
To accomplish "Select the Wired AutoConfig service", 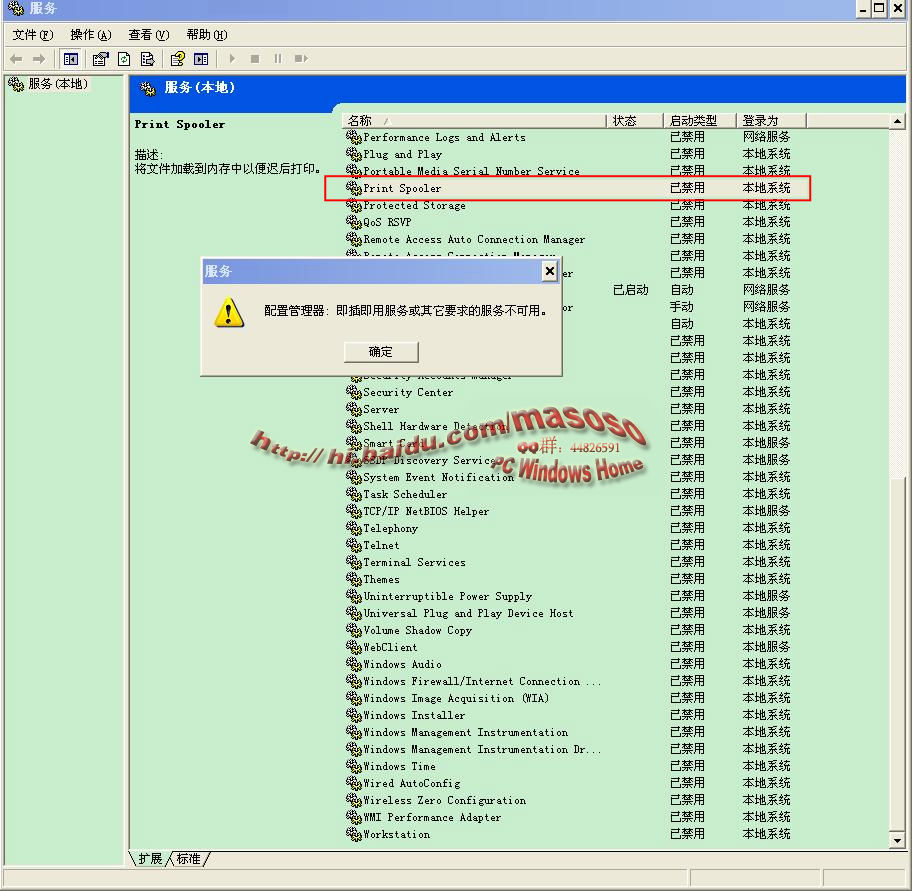I will click(411, 783).
